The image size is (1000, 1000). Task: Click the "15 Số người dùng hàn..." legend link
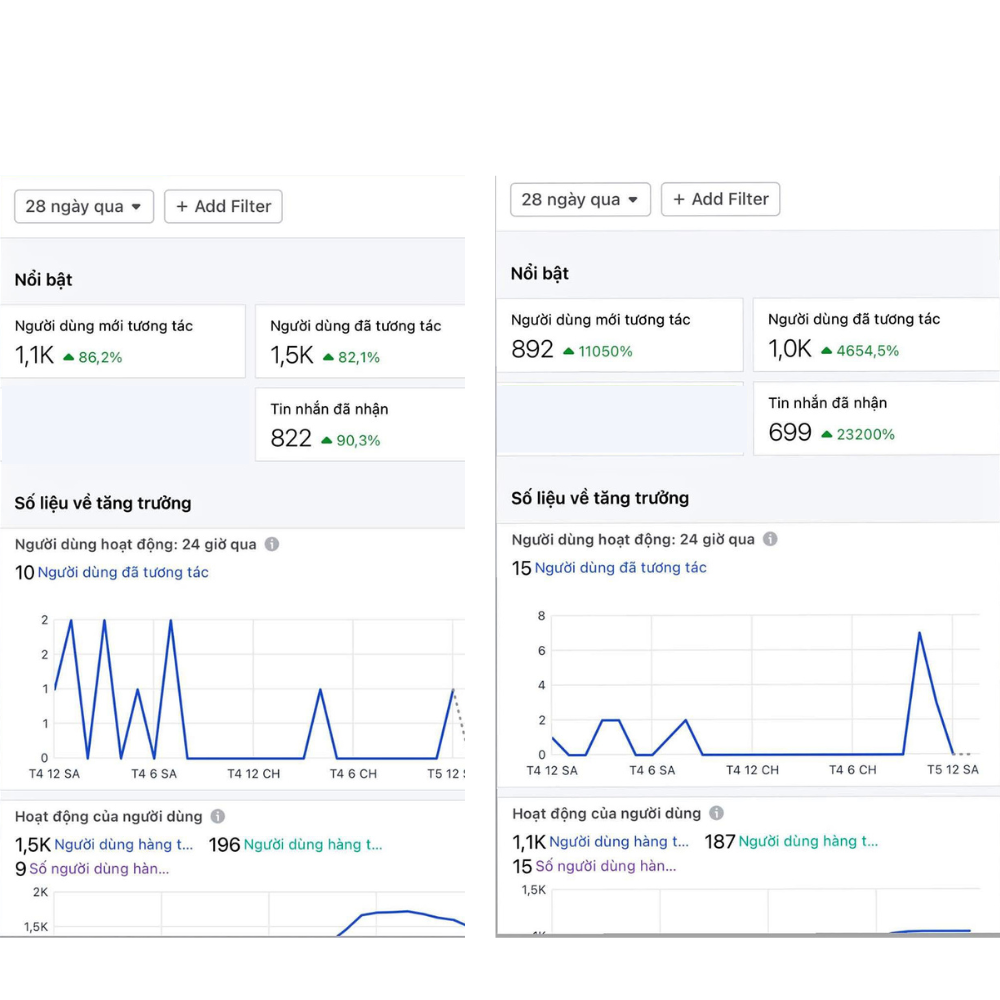coord(594,866)
